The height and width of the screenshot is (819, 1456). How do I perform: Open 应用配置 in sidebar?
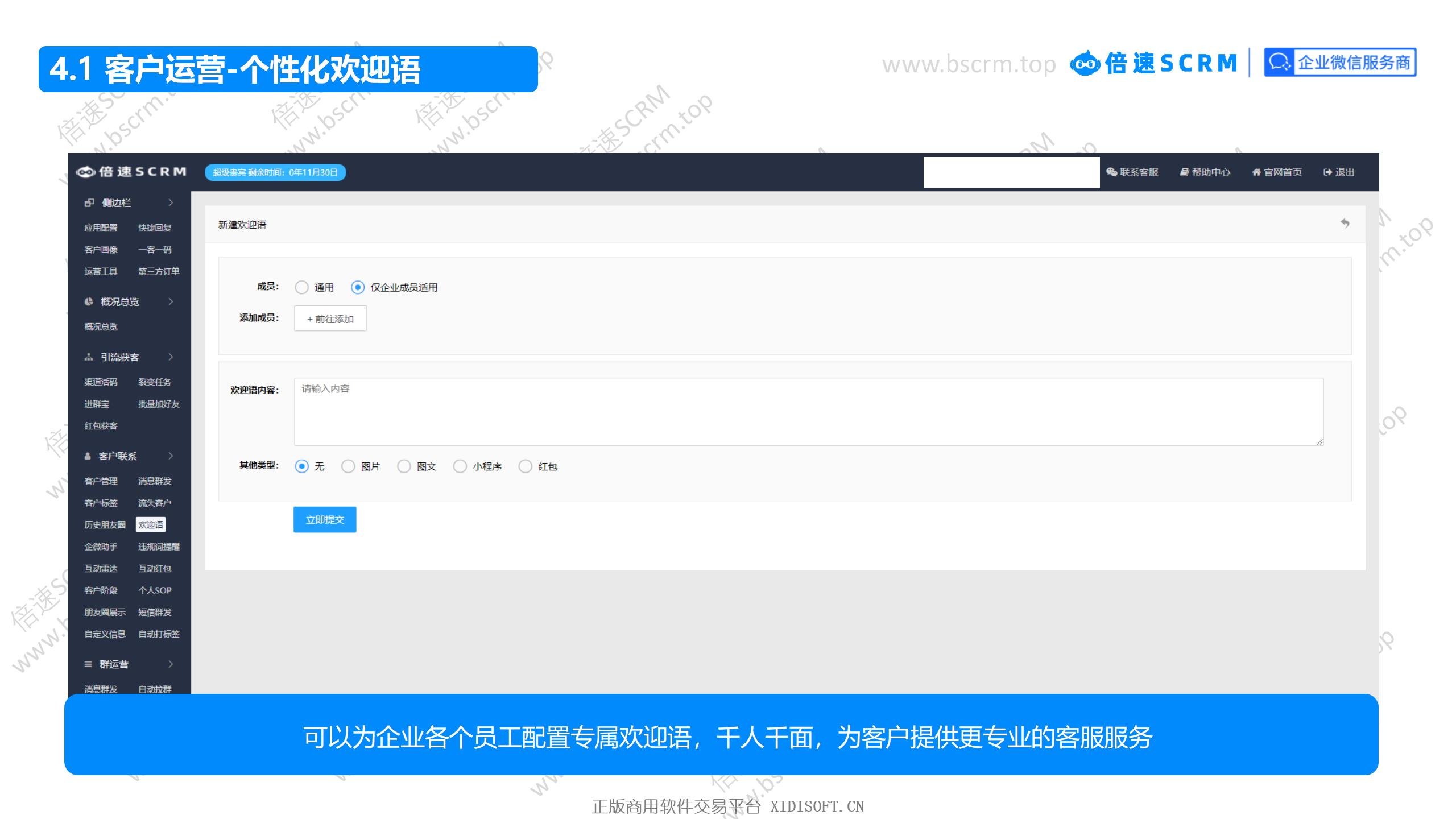(x=101, y=227)
